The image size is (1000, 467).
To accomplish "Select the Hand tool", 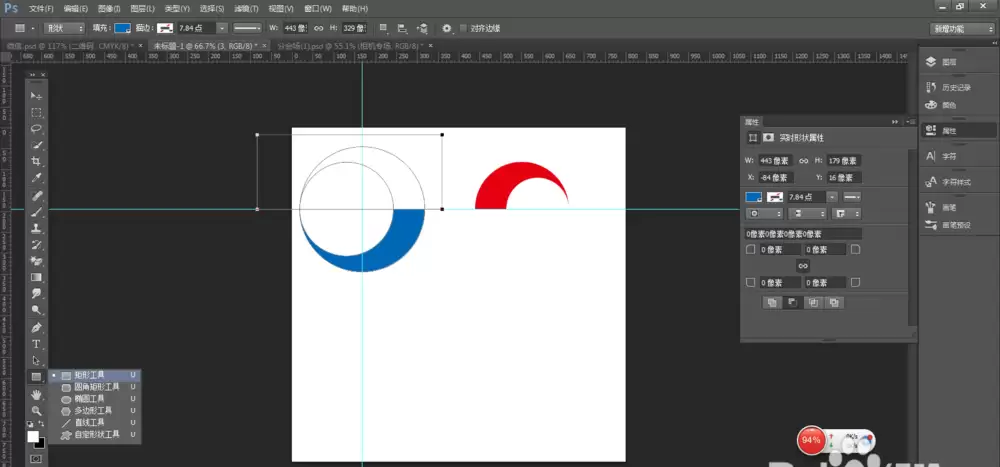I will (x=36, y=394).
